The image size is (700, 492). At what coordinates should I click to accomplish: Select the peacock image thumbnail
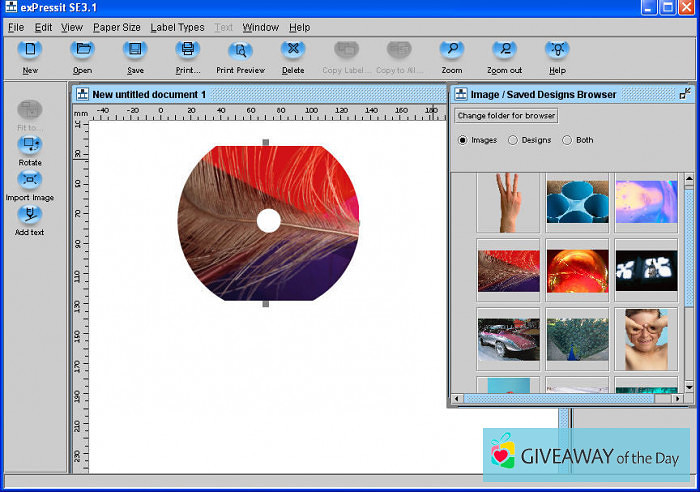(577, 339)
